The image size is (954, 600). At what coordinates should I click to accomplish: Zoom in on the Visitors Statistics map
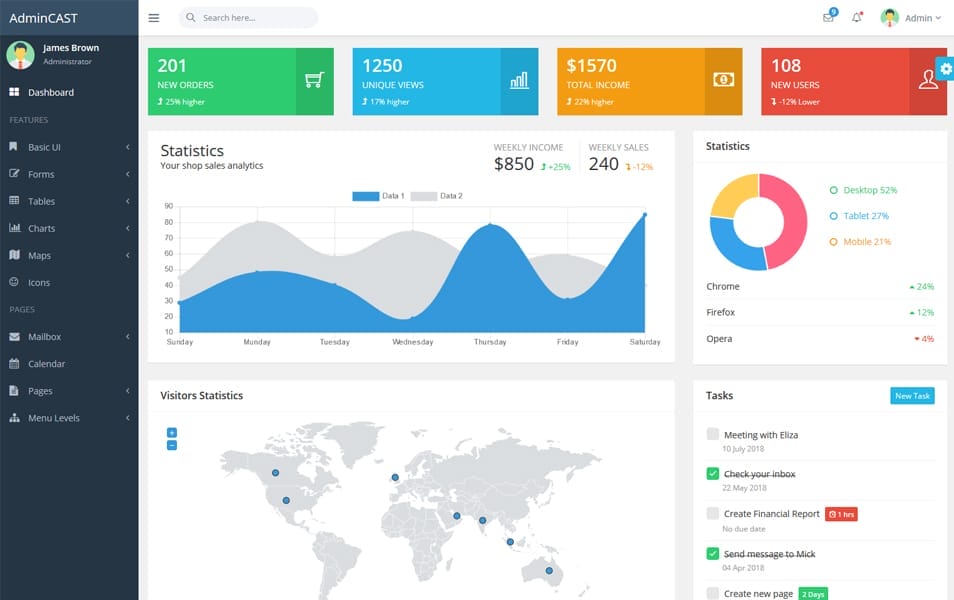coord(171,433)
